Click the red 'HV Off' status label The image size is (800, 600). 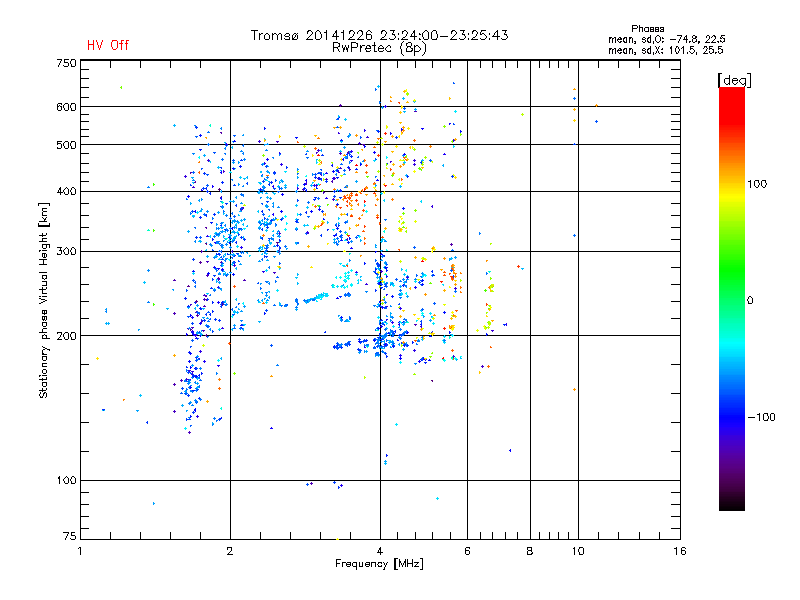coord(108,45)
